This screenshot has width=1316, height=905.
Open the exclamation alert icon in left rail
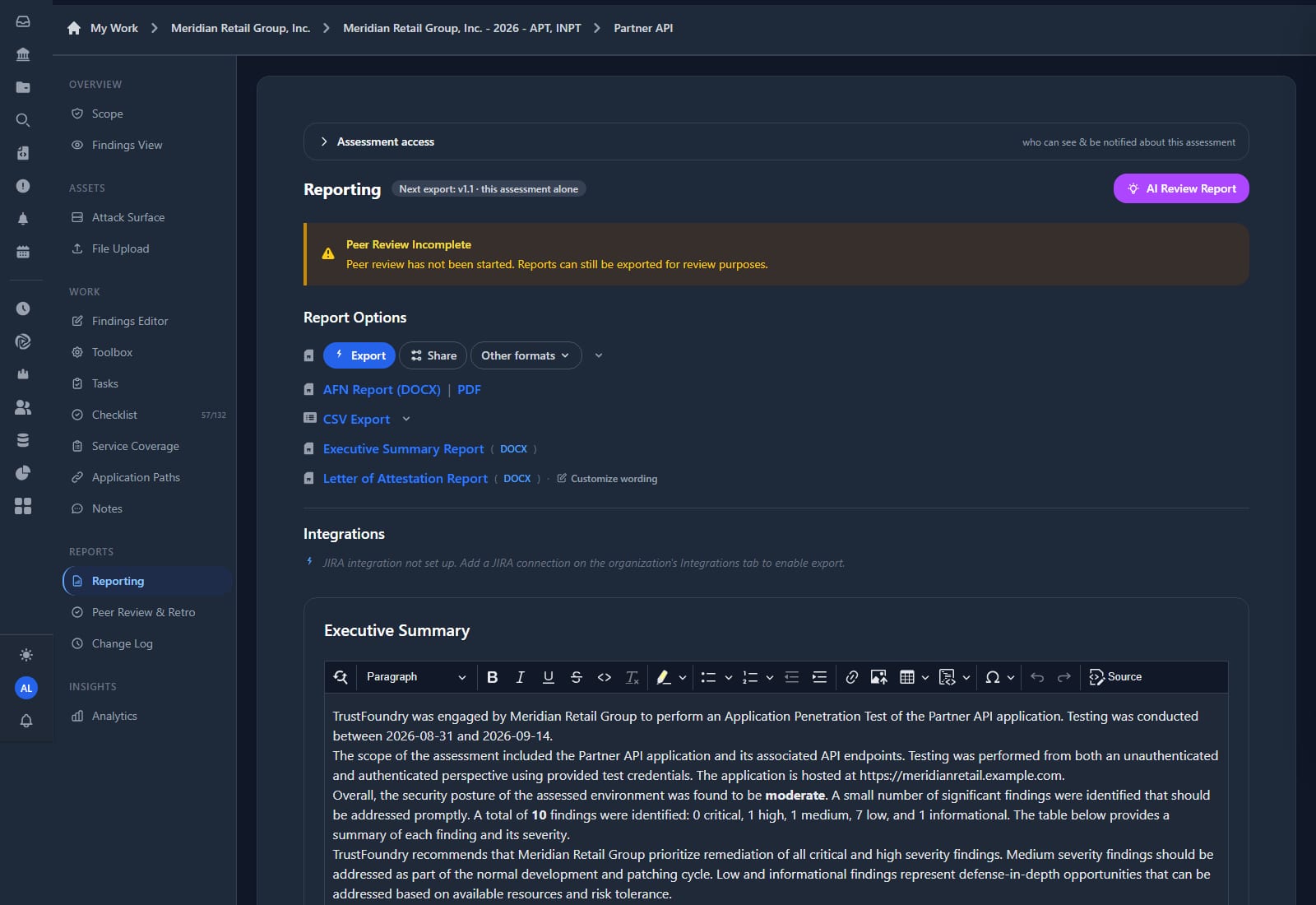click(23, 186)
